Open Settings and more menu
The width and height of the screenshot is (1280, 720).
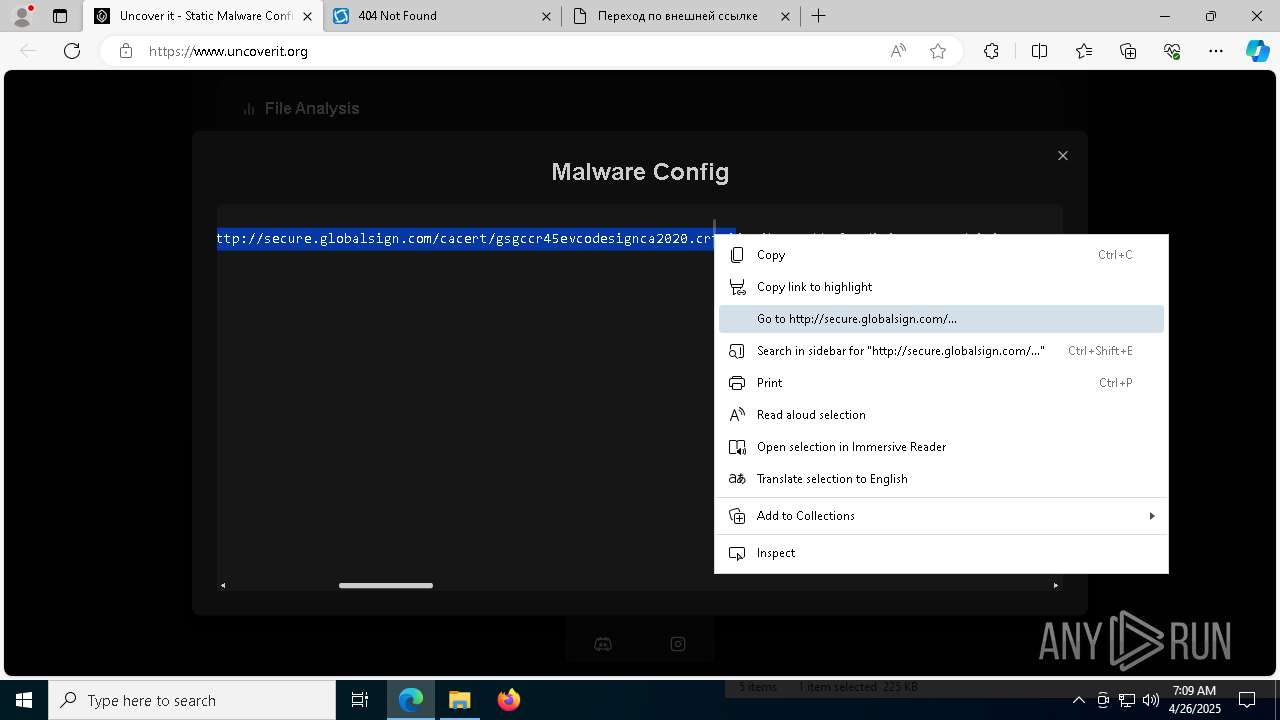point(1216,51)
